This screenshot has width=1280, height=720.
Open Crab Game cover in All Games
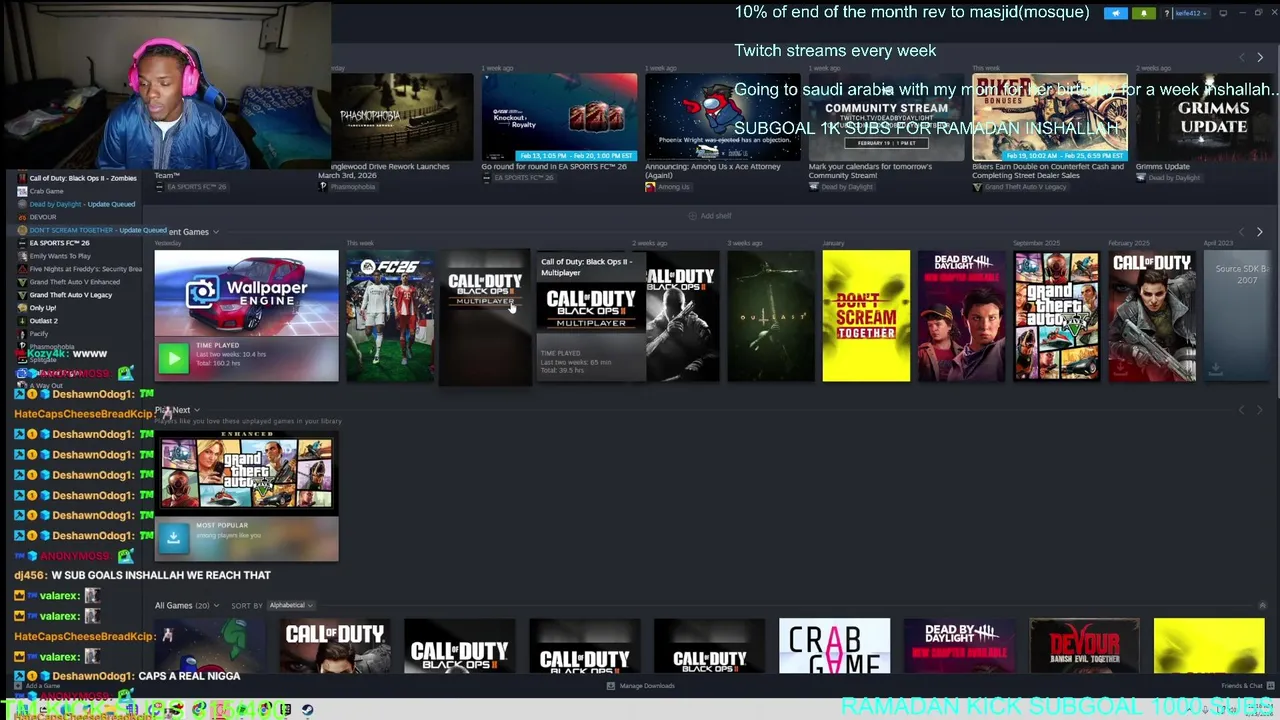[834, 646]
